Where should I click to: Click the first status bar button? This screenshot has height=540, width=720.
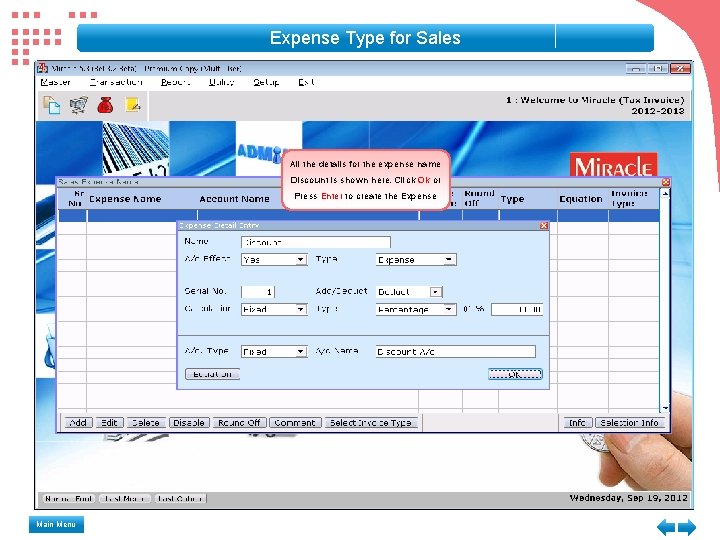pos(69,499)
